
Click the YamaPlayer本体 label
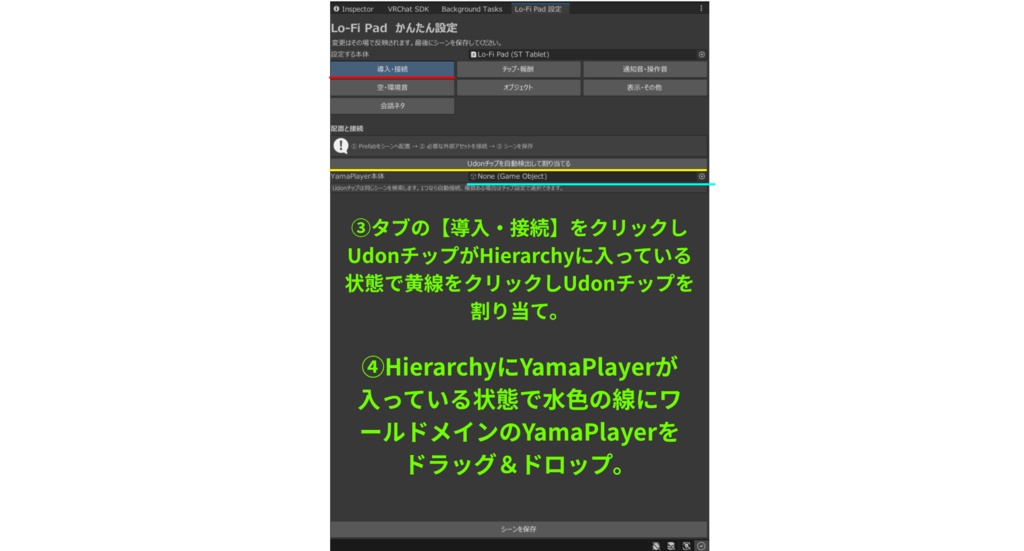[357, 176]
